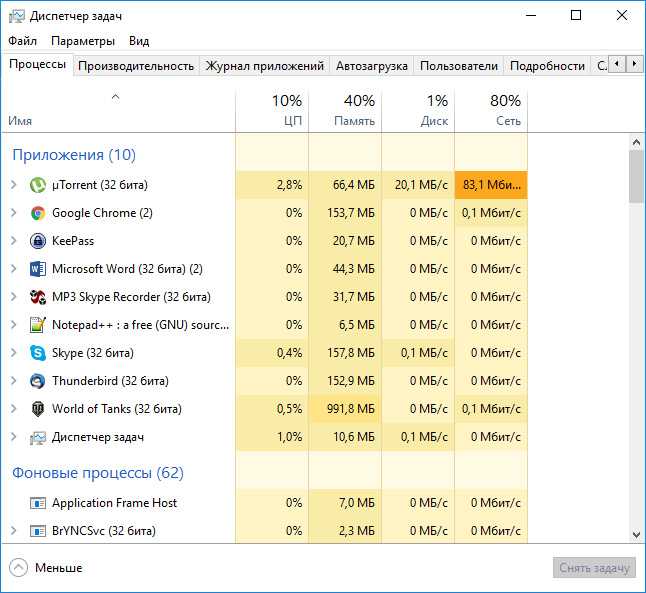Expand Microsoft Word (32 бита) entry
The width and height of the screenshot is (646, 593).
(x=14, y=269)
